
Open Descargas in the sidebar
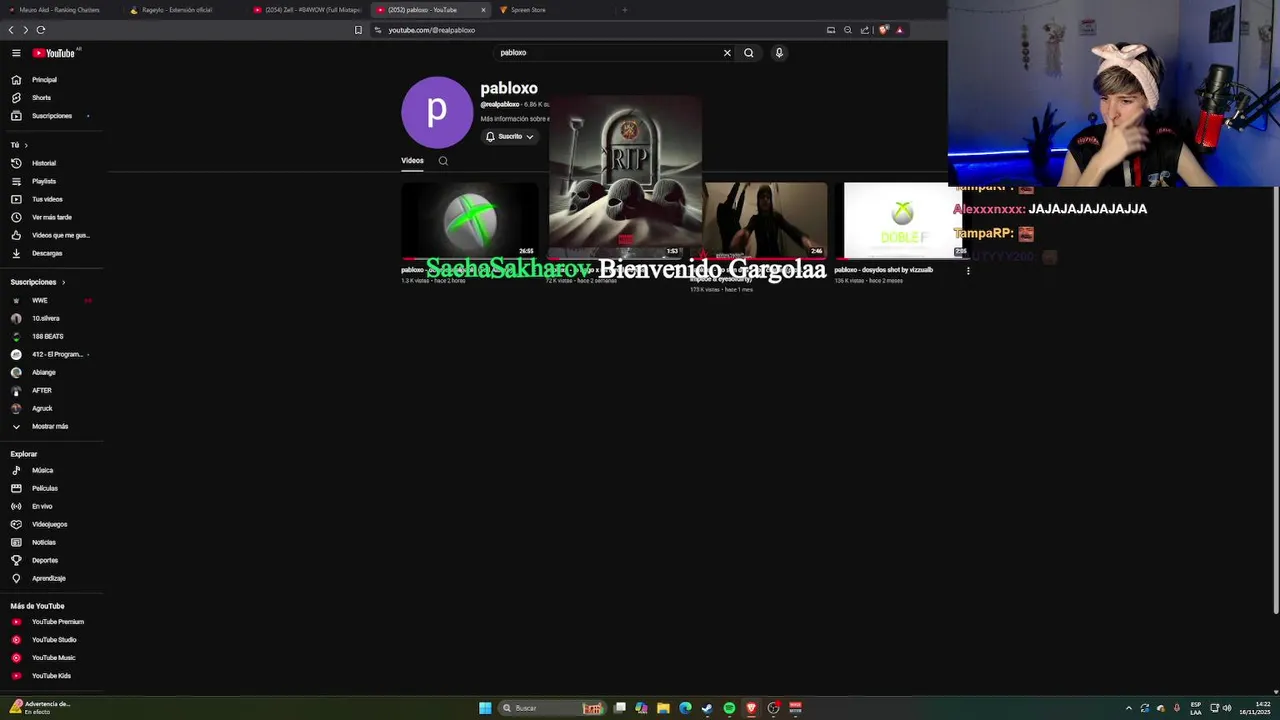(47, 253)
